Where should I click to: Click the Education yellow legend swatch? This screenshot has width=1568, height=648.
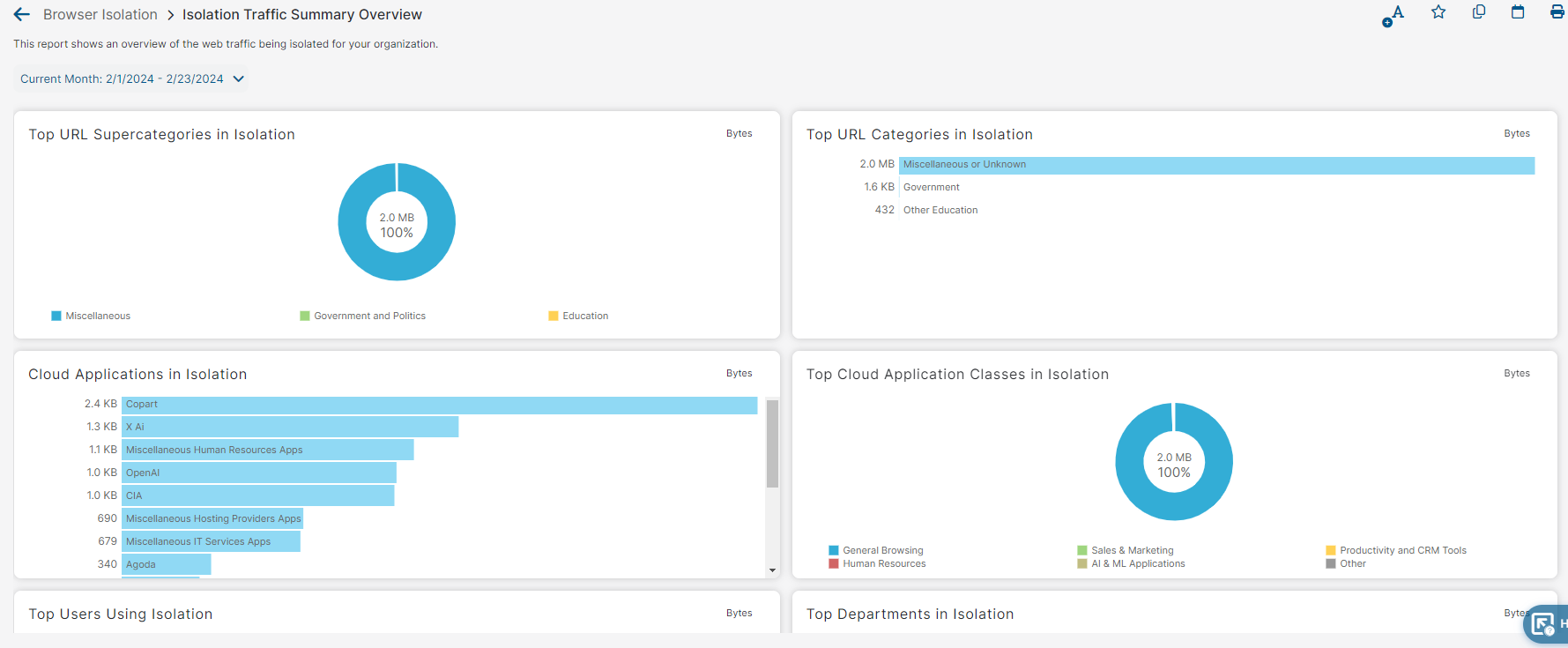554,316
